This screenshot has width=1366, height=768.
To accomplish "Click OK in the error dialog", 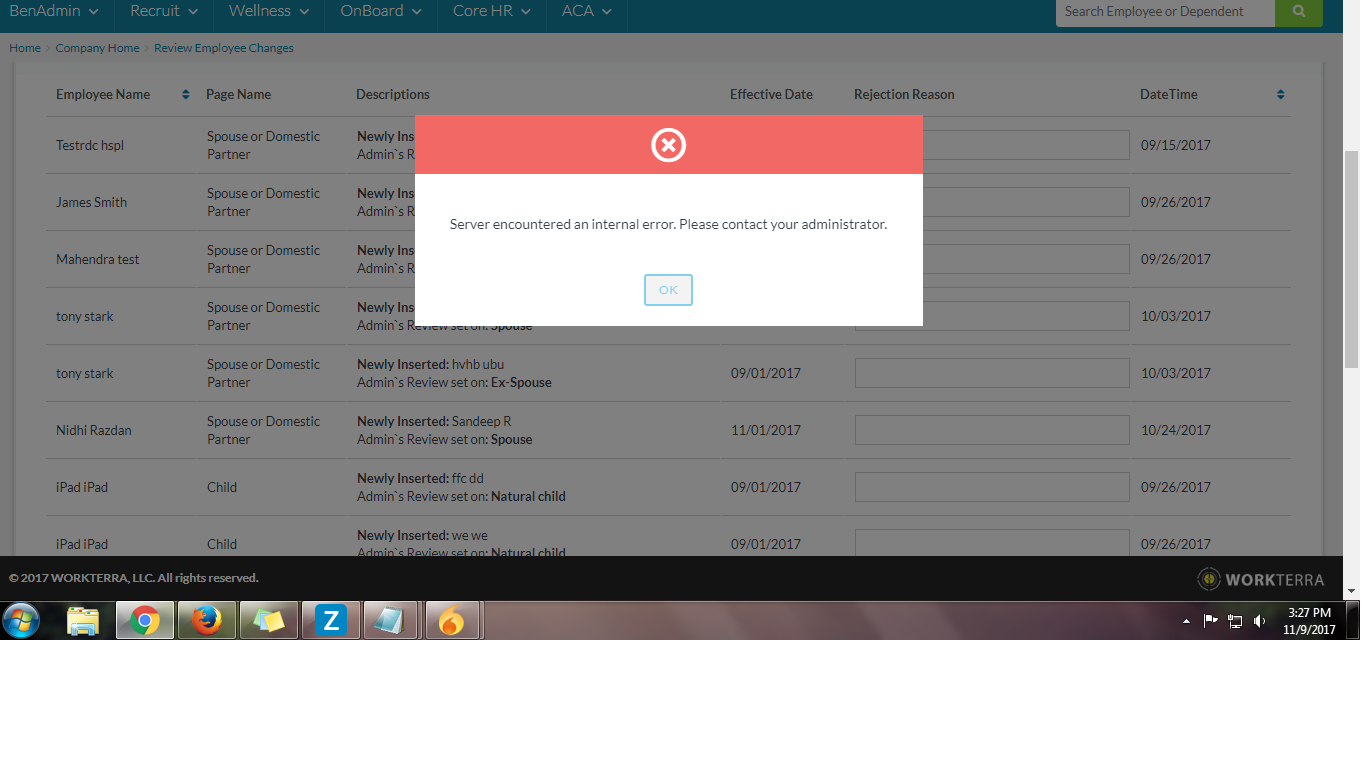I will click(x=668, y=290).
